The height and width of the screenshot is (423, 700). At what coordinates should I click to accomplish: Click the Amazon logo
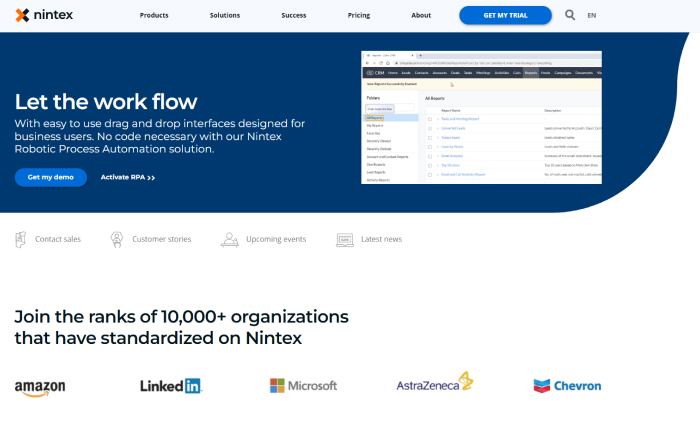tap(40, 387)
